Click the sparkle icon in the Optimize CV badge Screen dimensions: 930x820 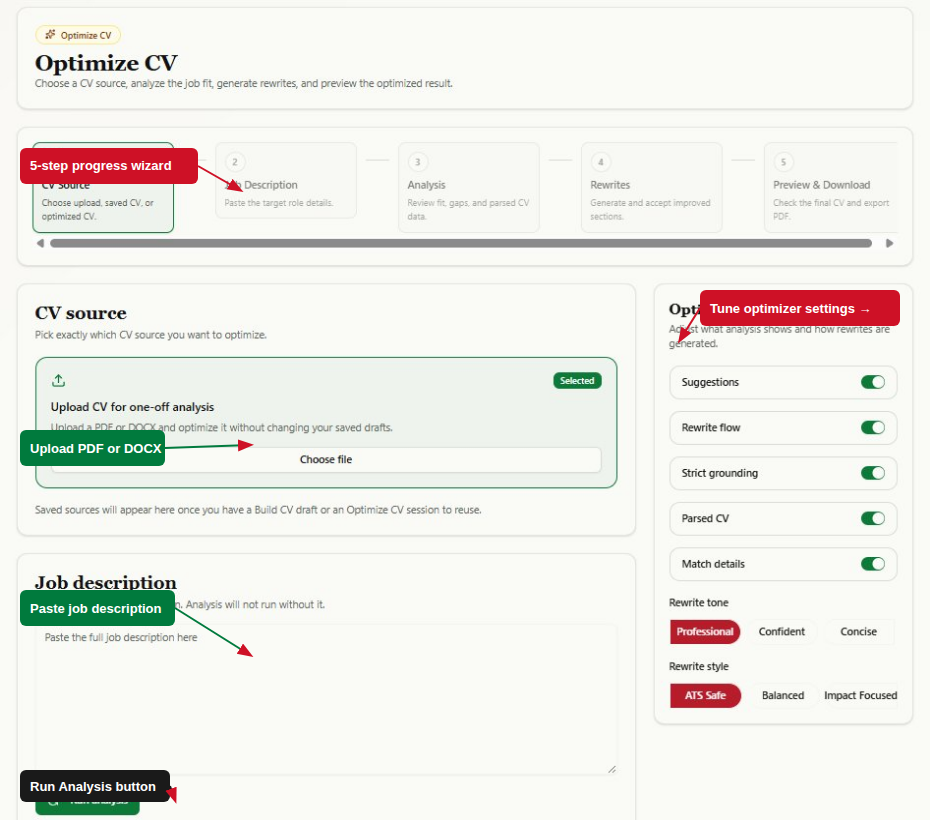click(x=50, y=35)
